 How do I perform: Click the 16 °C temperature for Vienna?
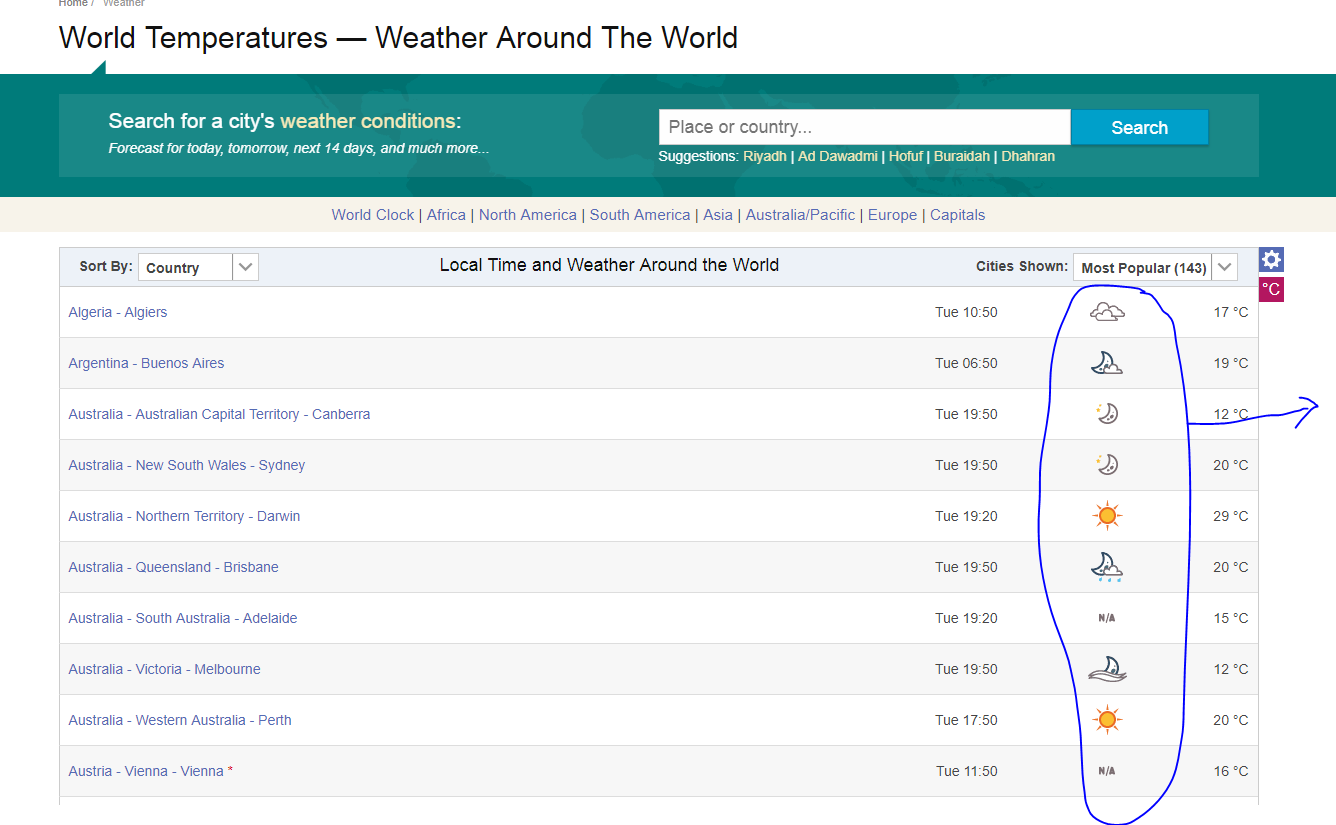coord(1231,771)
